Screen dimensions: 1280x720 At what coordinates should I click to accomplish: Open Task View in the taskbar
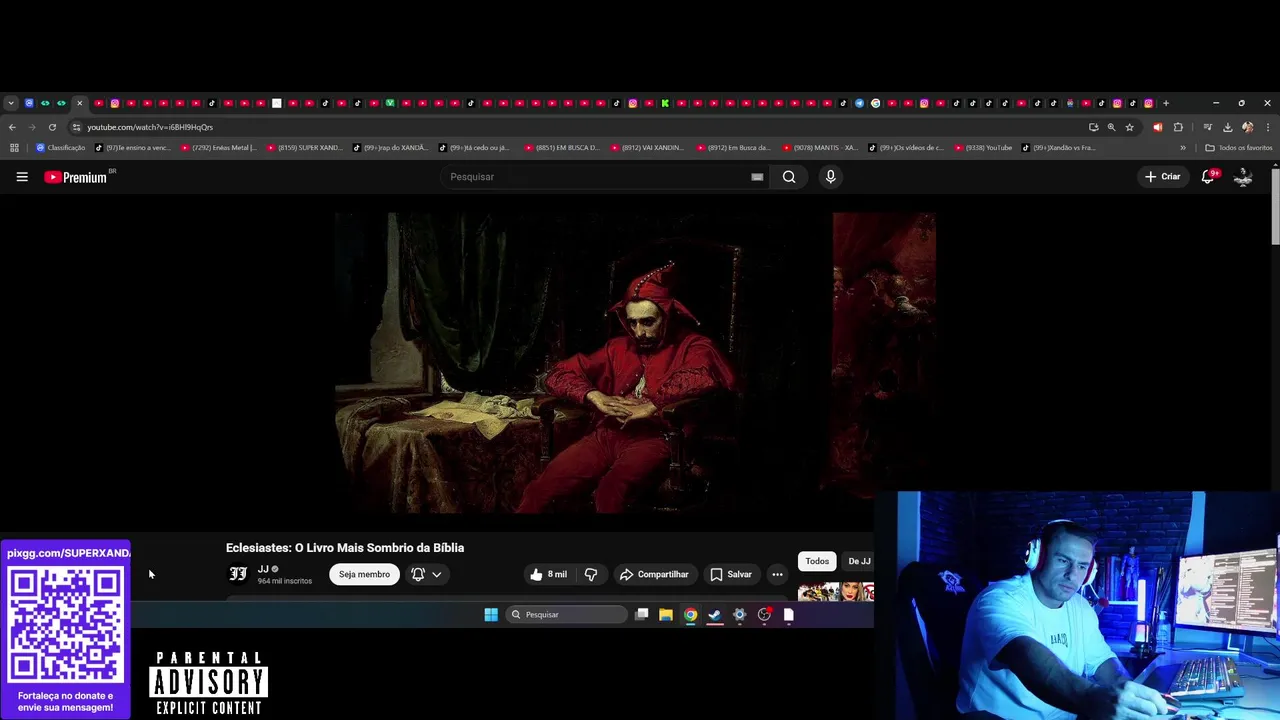click(642, 615)
